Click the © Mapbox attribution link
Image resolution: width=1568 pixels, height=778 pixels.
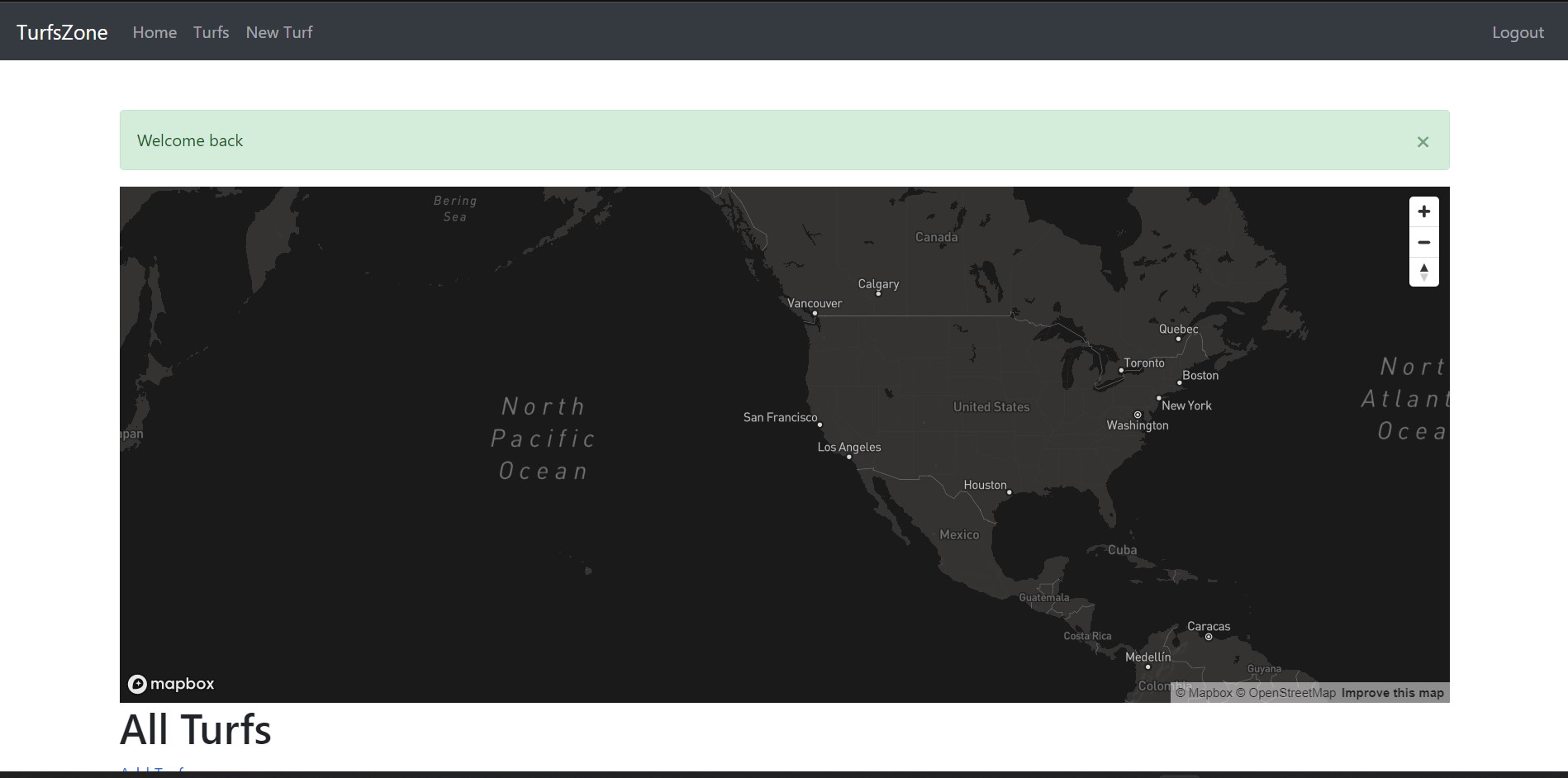1204,693
